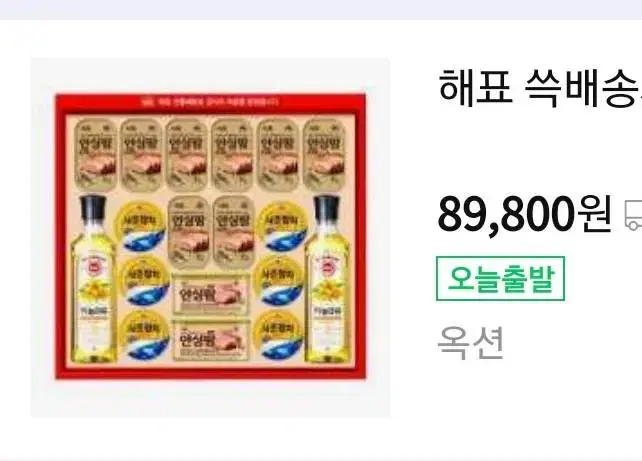Click the 해표 brand word in title
Image resolution: width=642 pixels, height=461 pixels.
tap(475, 88)
